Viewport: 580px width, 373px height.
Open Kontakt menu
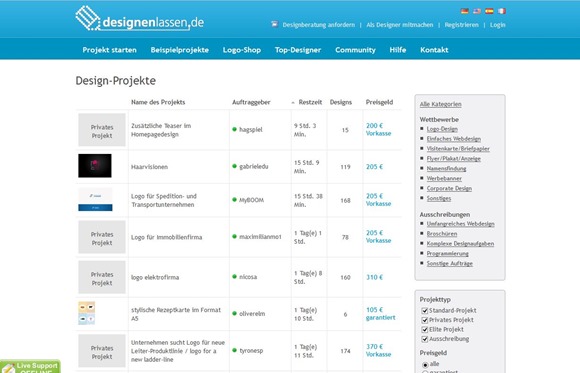[x=434, y=50]
